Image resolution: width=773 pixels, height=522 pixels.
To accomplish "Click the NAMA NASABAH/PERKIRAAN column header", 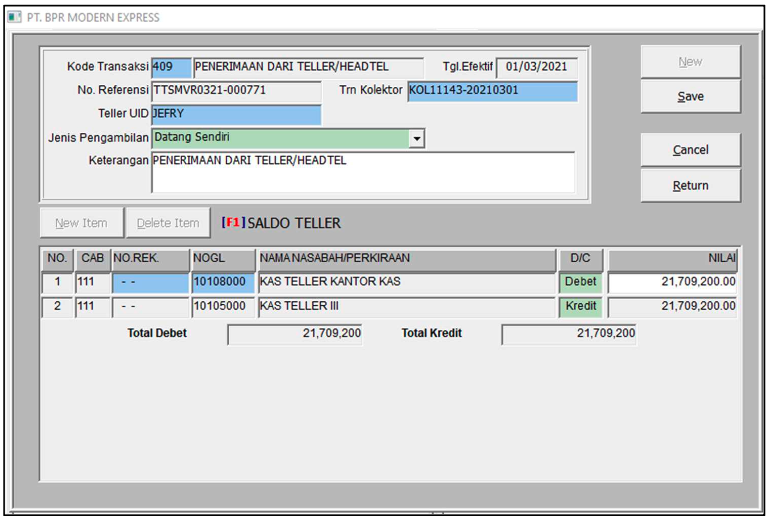I will point(405,259).
